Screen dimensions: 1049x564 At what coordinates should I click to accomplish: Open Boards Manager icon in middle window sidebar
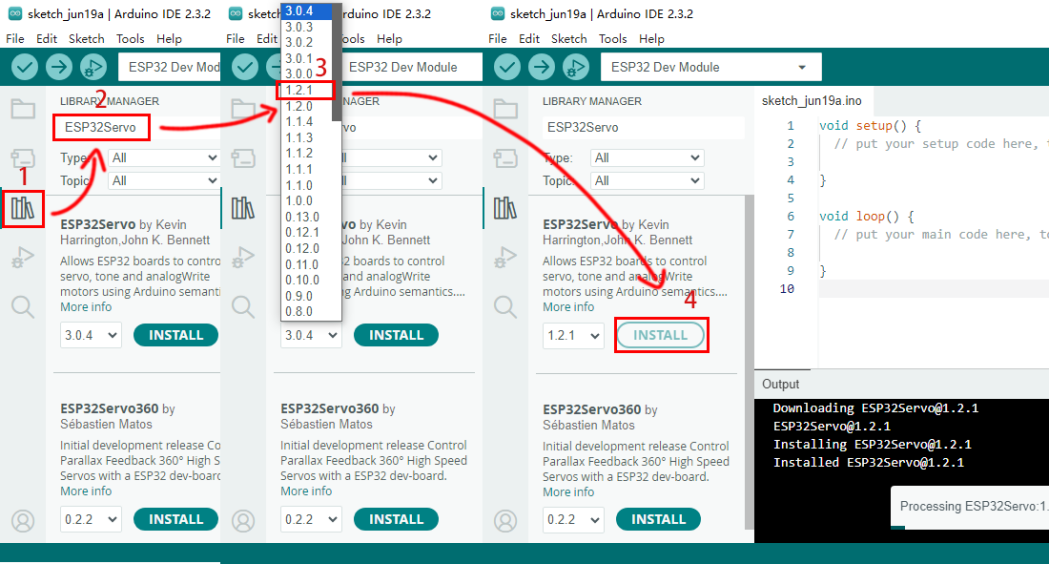243,159
